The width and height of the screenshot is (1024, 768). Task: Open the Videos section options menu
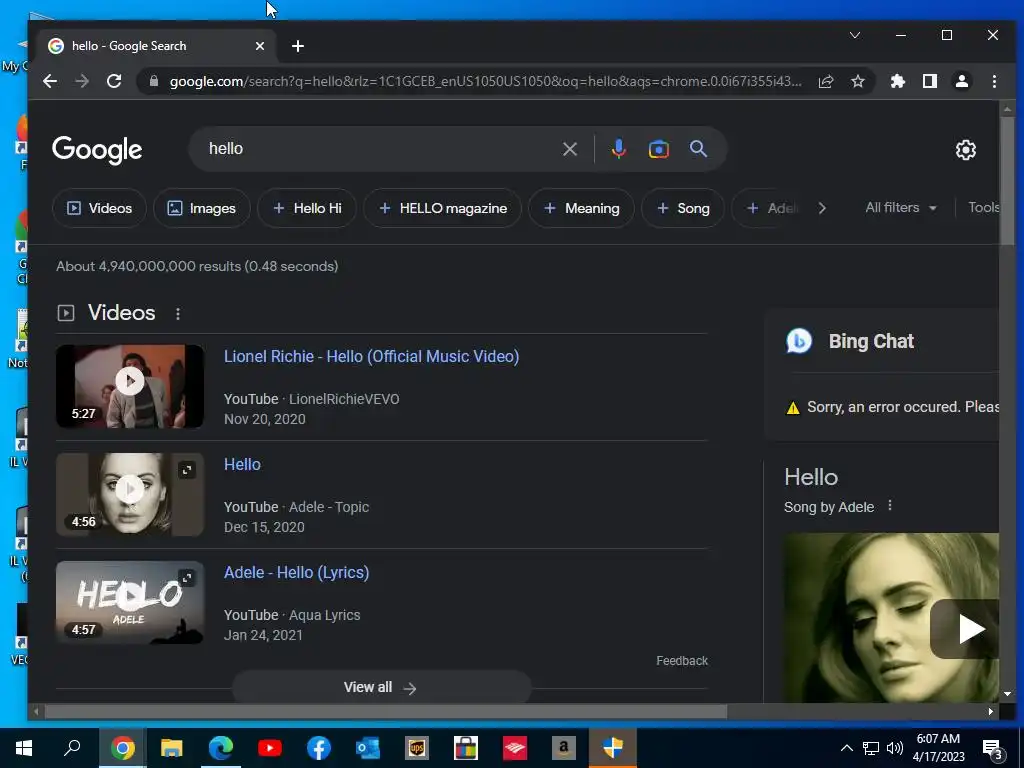pos(178,313)
